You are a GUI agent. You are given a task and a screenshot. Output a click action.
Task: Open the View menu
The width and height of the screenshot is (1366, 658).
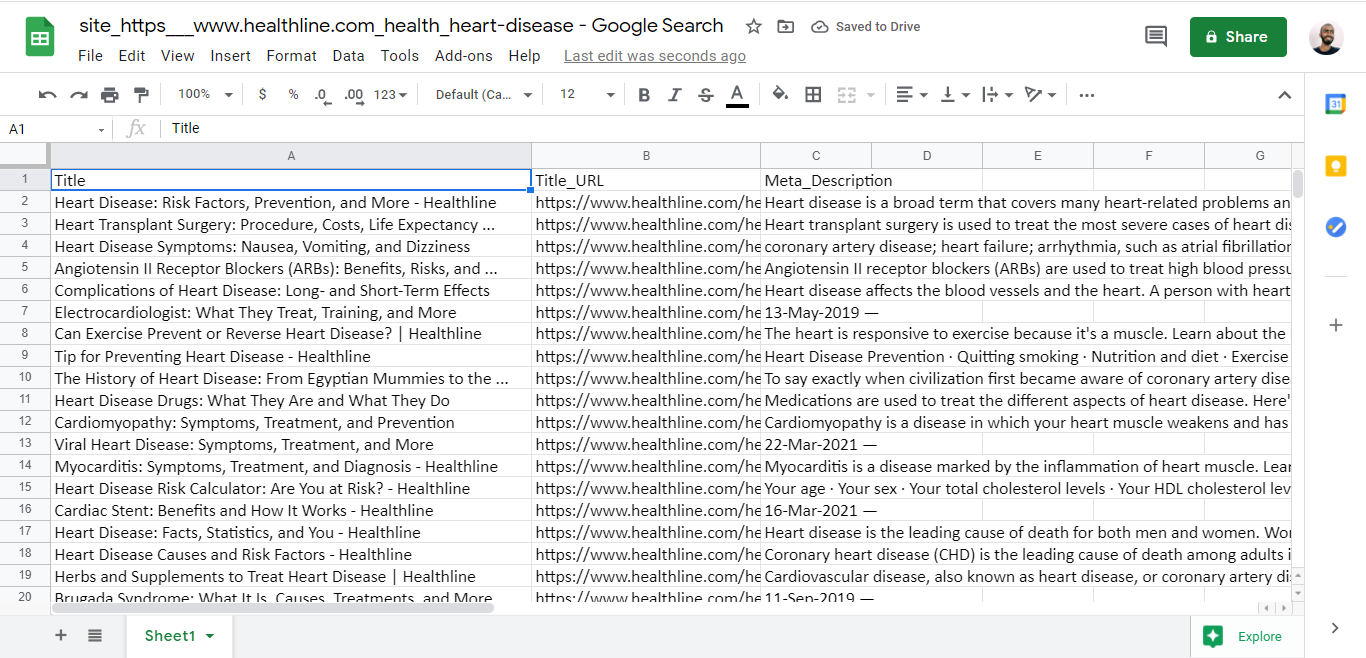pos(177,56)
